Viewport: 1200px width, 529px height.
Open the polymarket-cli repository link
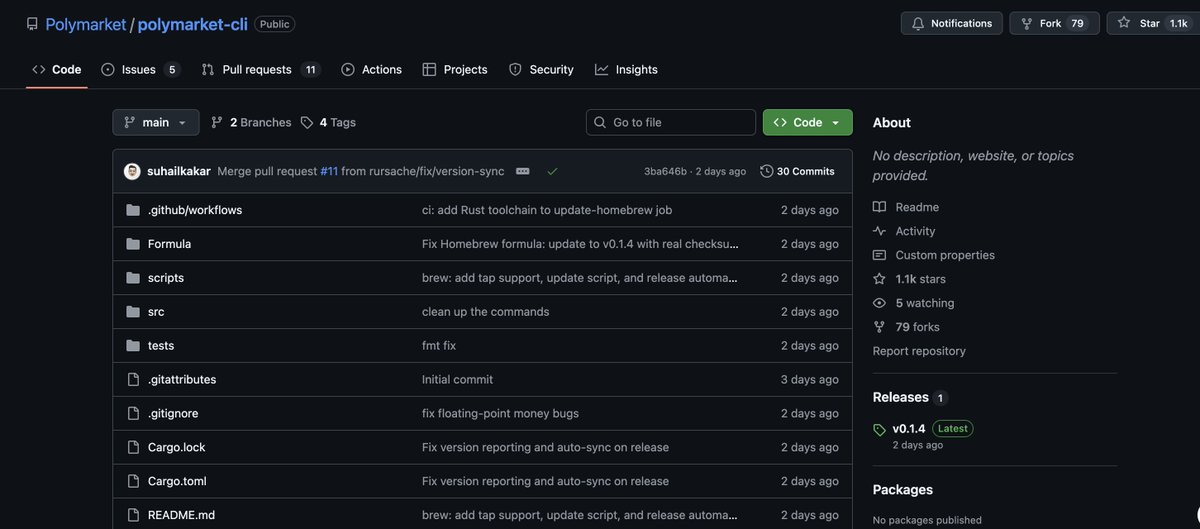[x=193, y=24]
